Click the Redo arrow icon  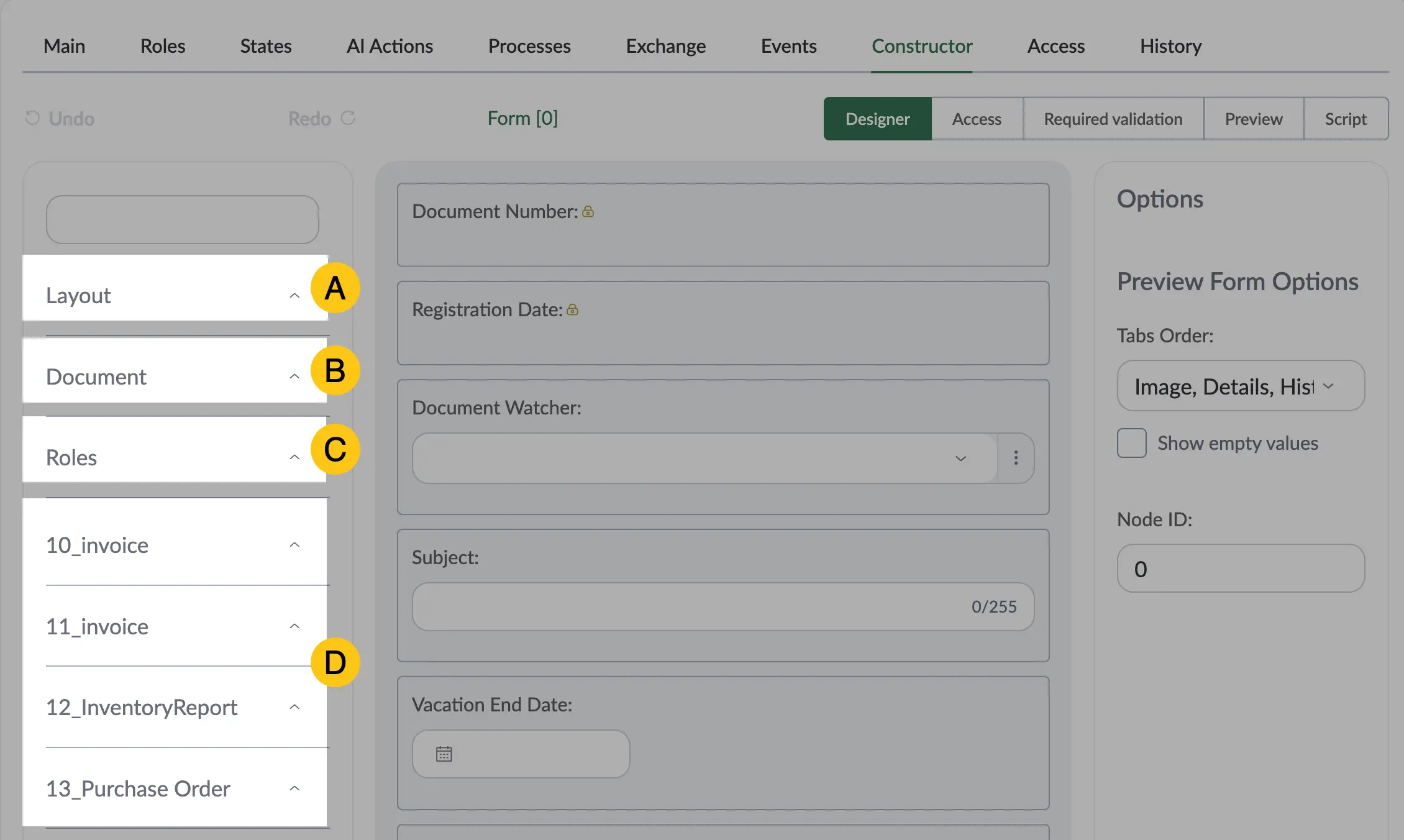click(348, 118)
